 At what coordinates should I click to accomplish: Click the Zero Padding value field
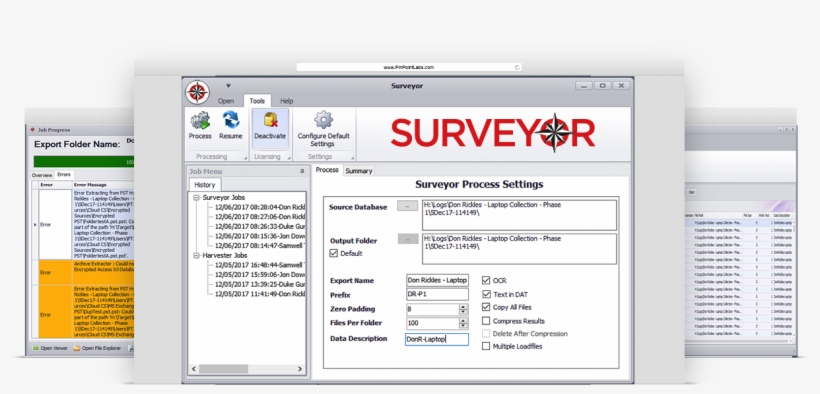pyautogui.click(x=432, y=309)
